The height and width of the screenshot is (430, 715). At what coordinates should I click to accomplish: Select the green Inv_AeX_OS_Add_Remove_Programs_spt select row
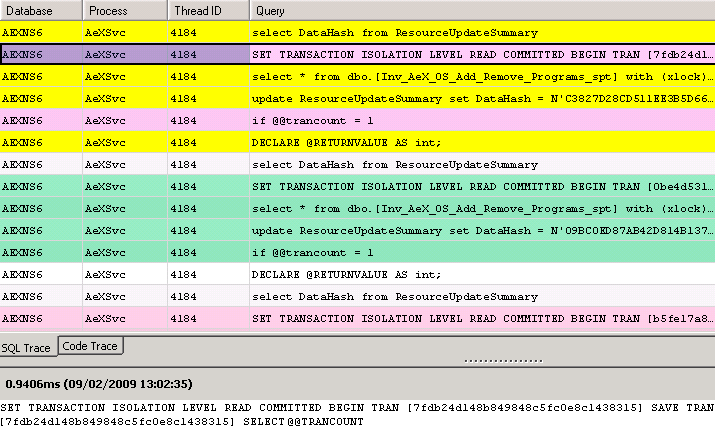(480, 208)
